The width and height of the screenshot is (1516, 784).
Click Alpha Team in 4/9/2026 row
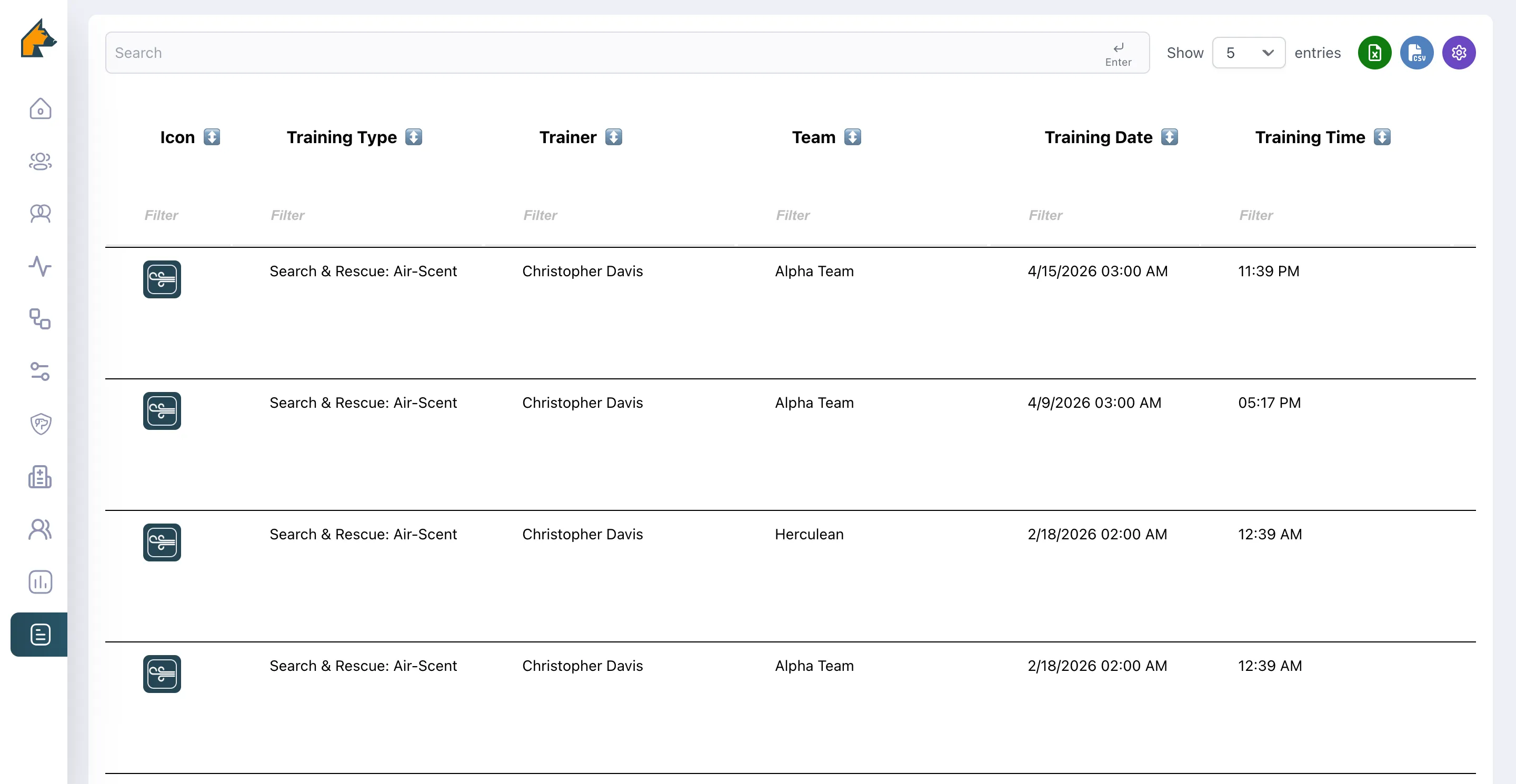(x=814, y=403)
